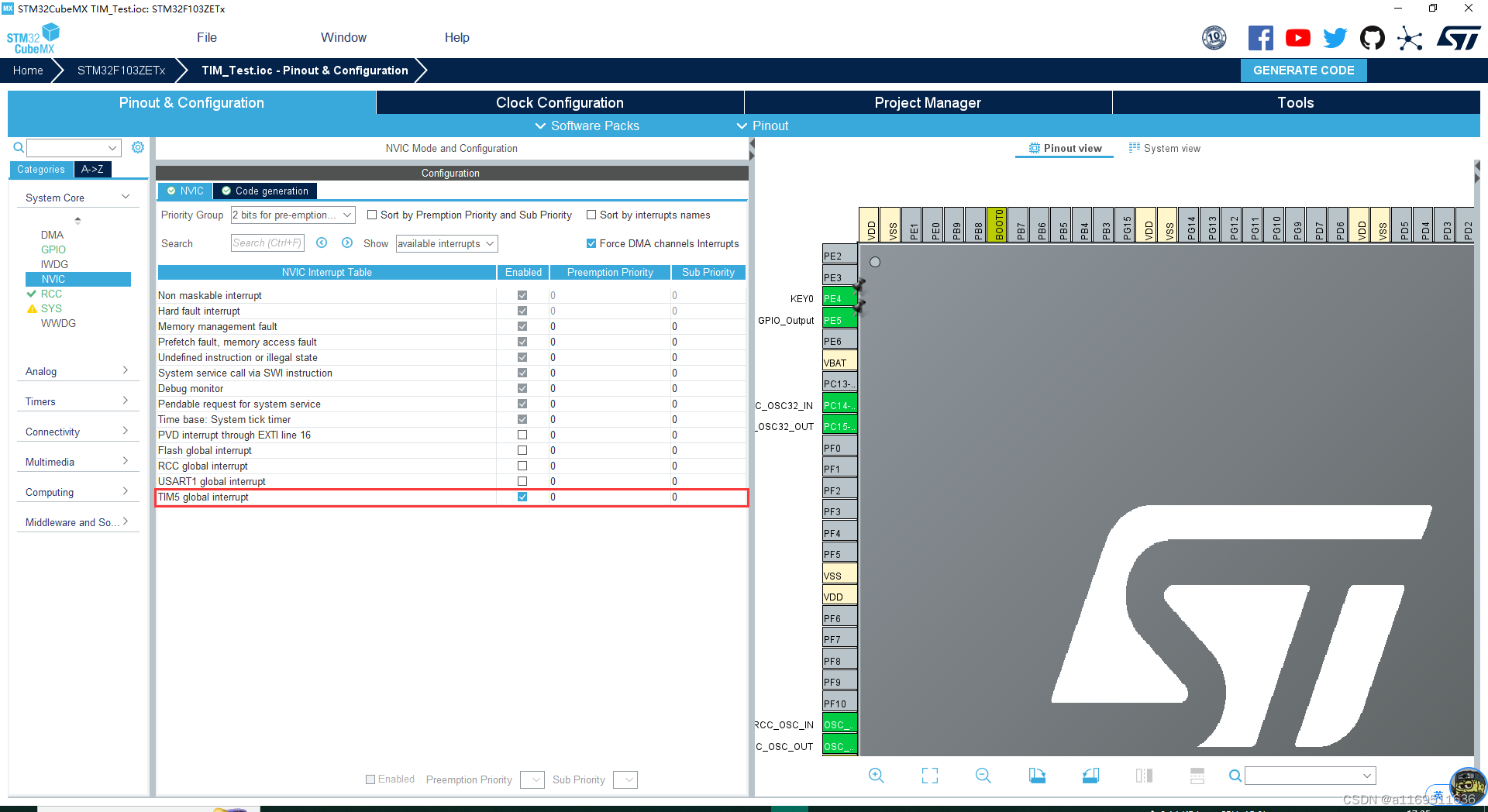Click the 10-year anniversary badge icon
This screenshot has width=1488, height=812.
(x=1214, y=38)
